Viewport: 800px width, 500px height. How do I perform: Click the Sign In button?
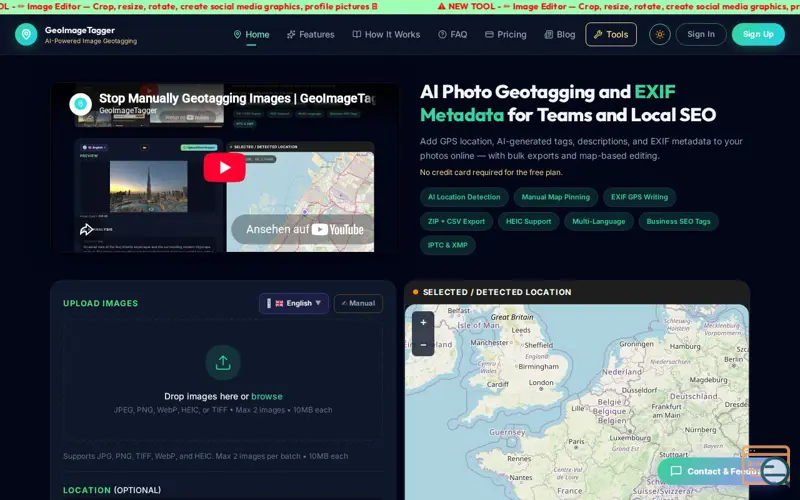[x=701, y=34]
